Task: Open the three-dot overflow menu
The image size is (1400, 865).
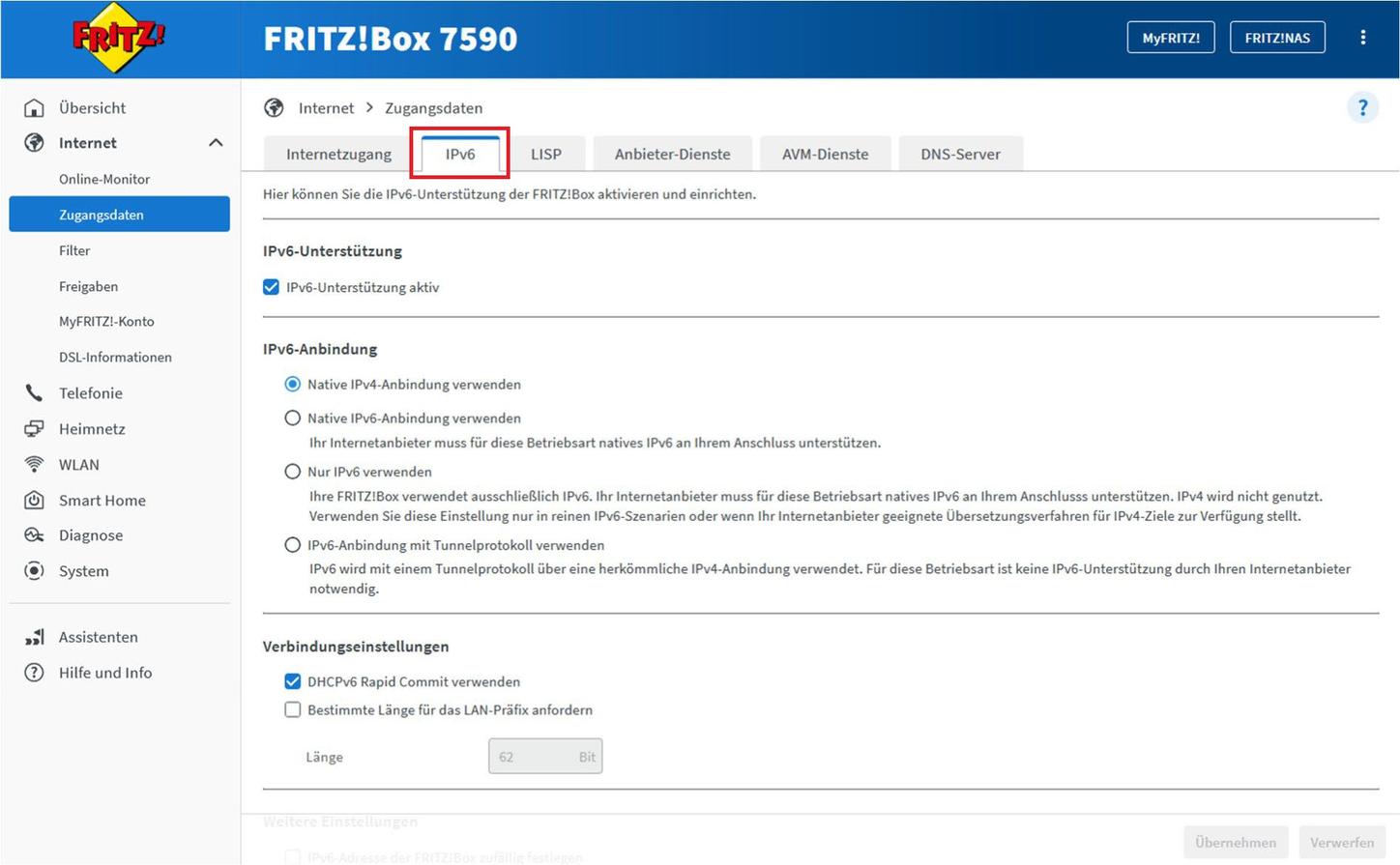Action: click(1363, 37)
